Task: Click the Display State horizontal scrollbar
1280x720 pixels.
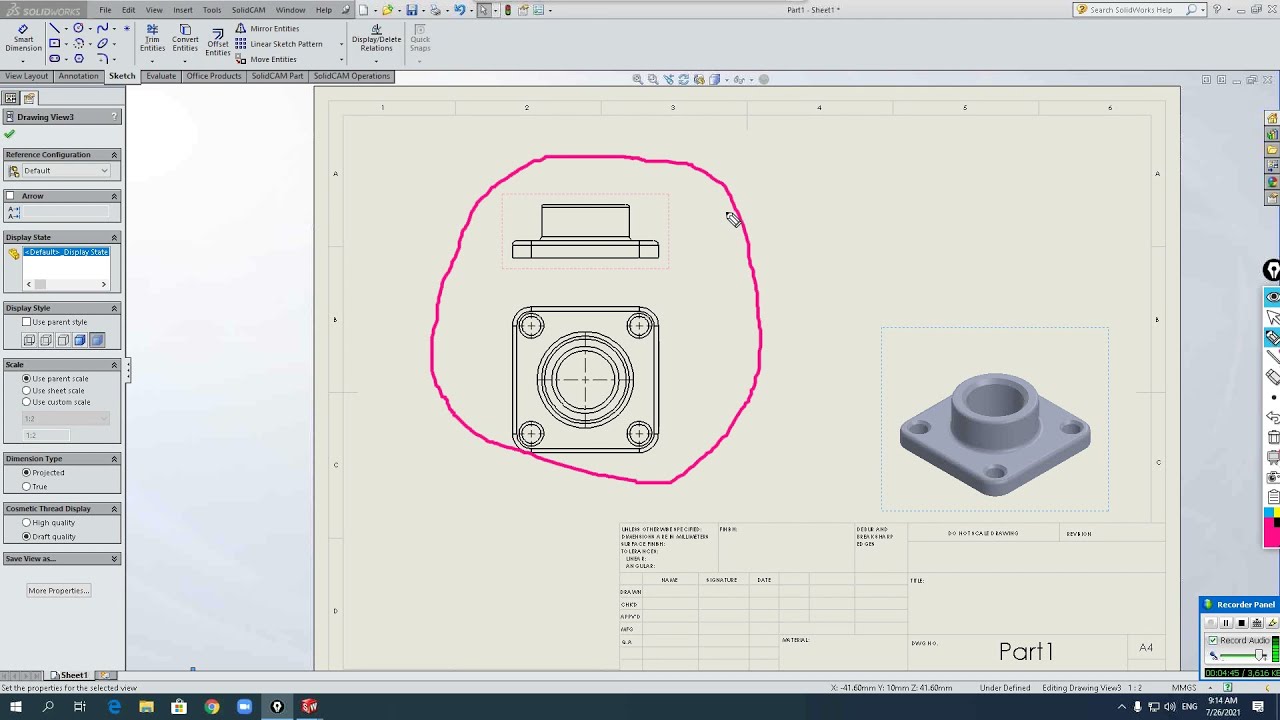Action: tap(66, 285)
